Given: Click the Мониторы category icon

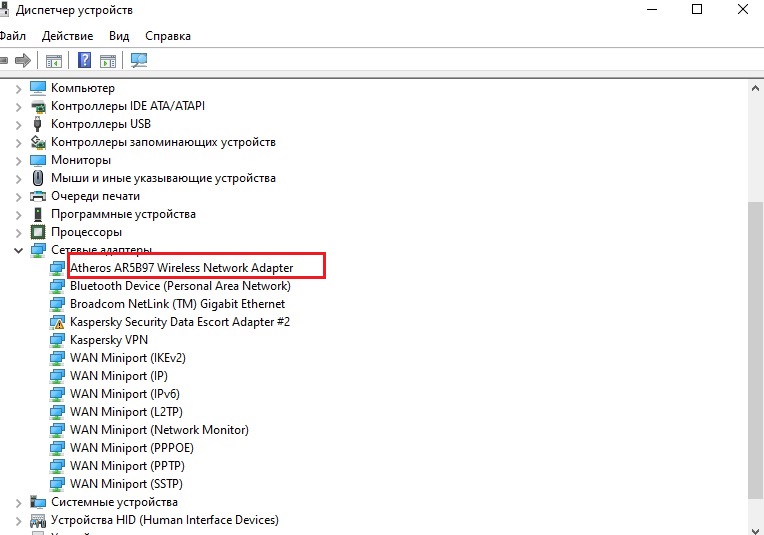Looking at the screenshot, I should (x=38, y=160).
